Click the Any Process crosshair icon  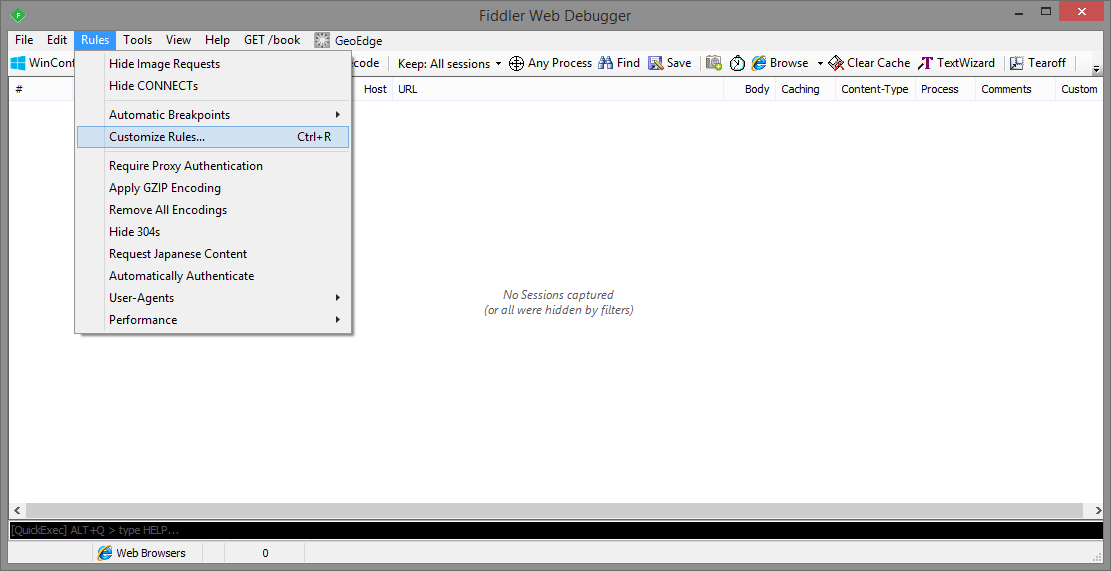tap(516, 63)
